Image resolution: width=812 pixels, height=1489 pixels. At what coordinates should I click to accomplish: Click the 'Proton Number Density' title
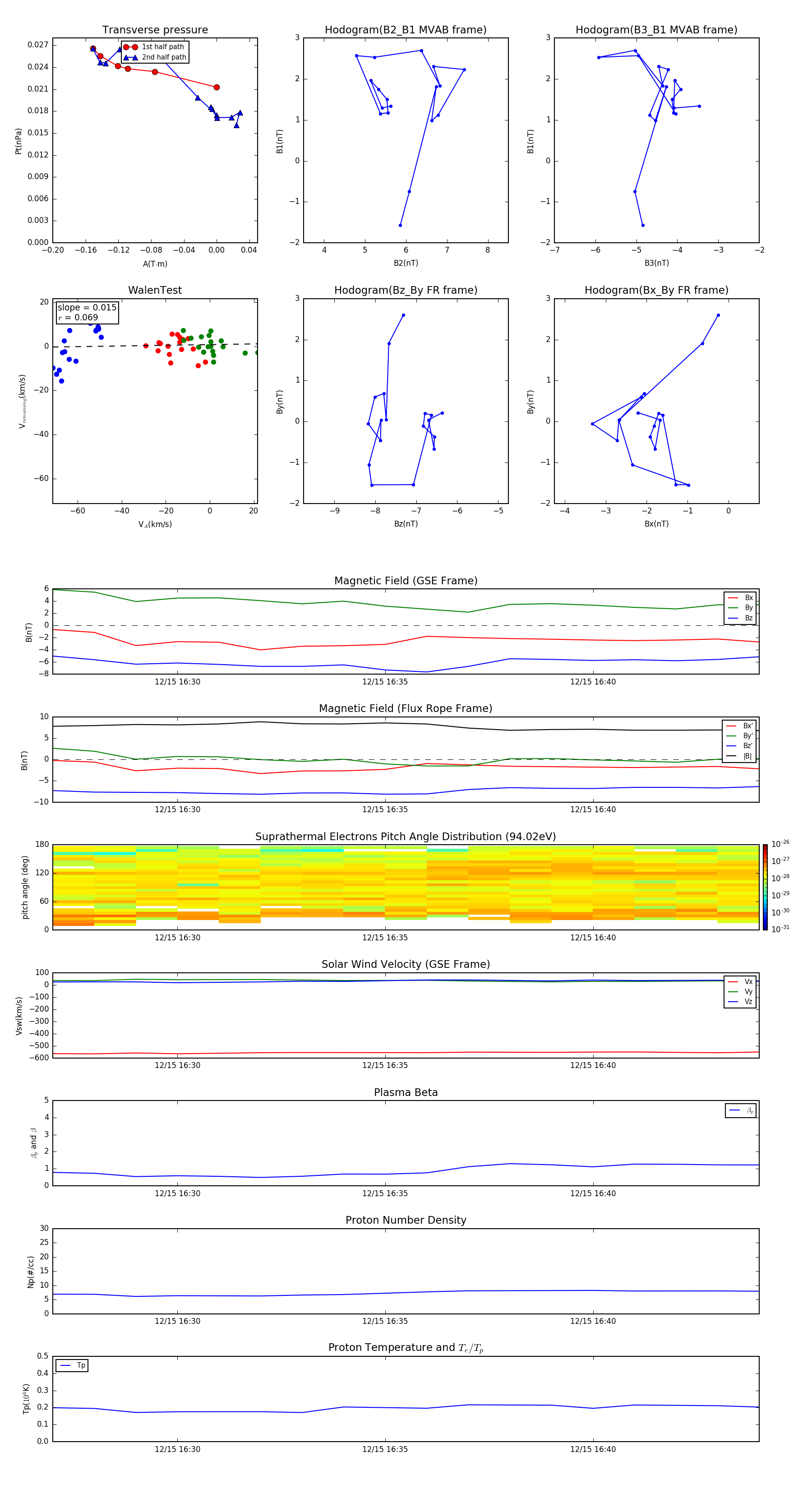coord(406,1220)
